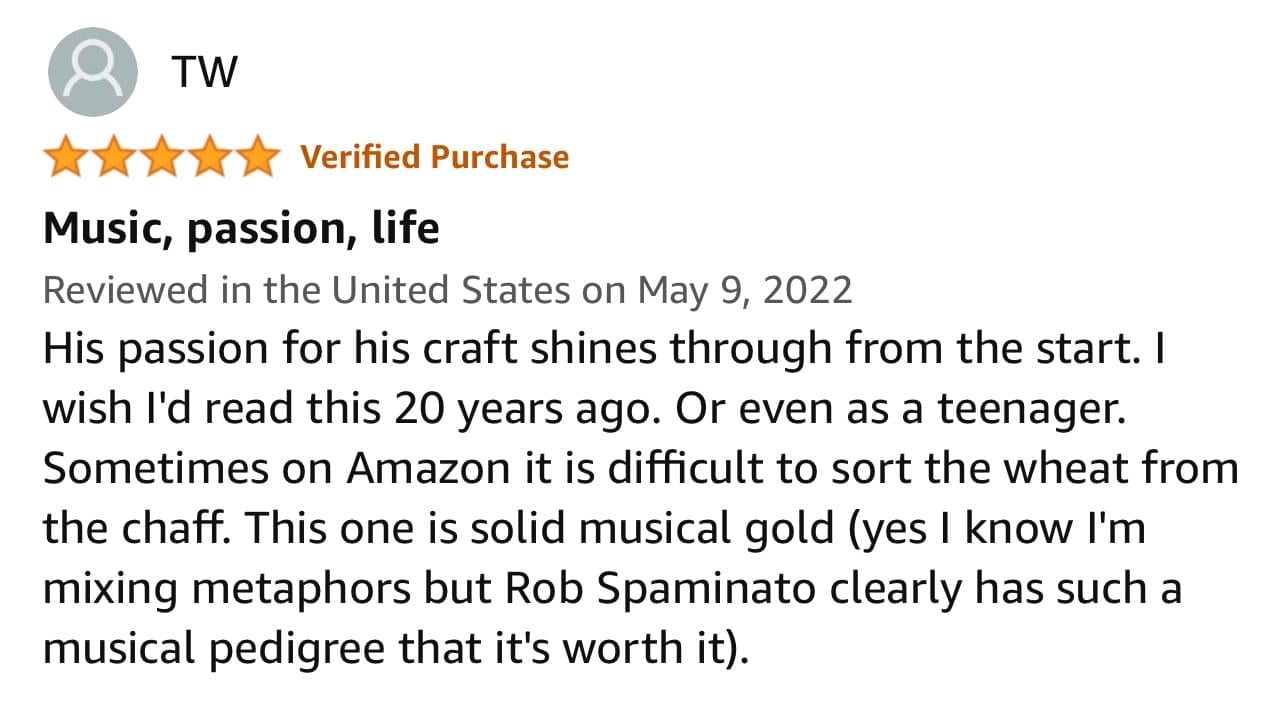Click the Reviewed in the United States line

(x=448, y=290)
